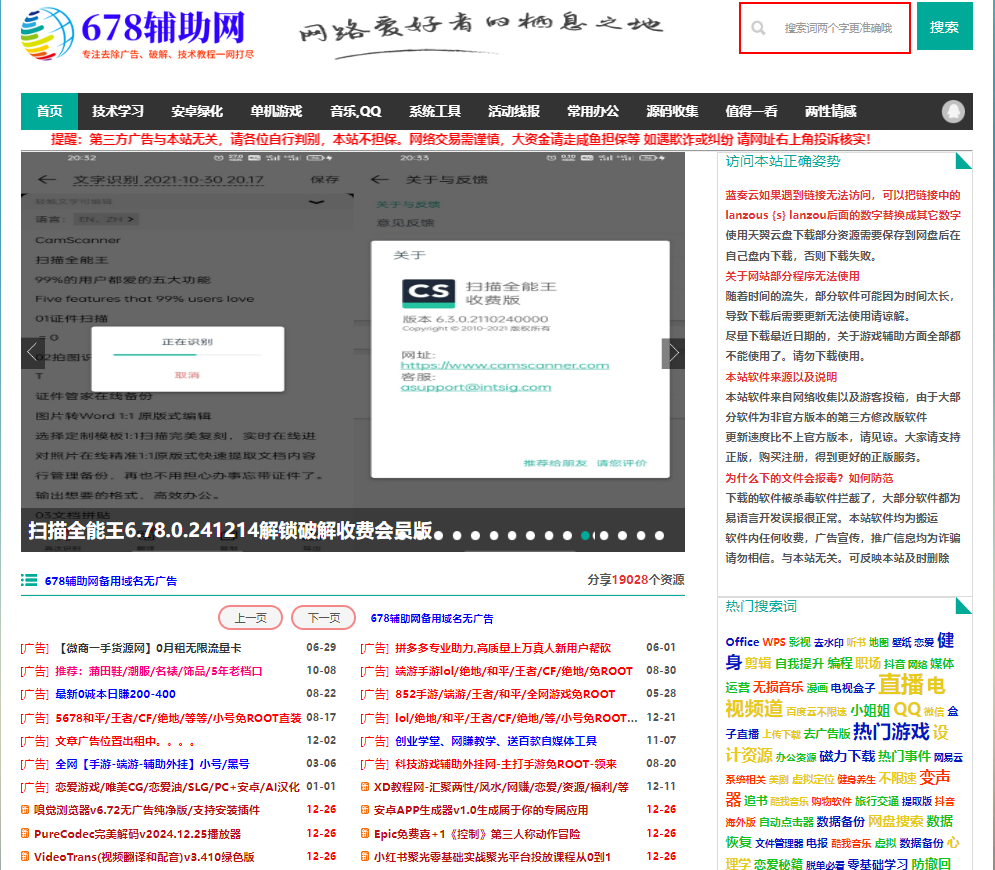Open the Epic免费喜+1《控制》 article
Viewport: 995px width, 870px height.
click(477, 833)
